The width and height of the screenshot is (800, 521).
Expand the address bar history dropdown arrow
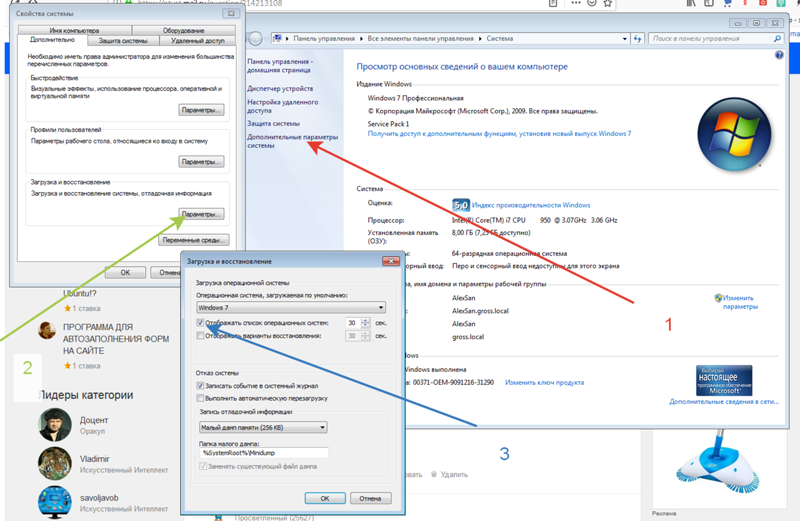(x=624, y=38)
